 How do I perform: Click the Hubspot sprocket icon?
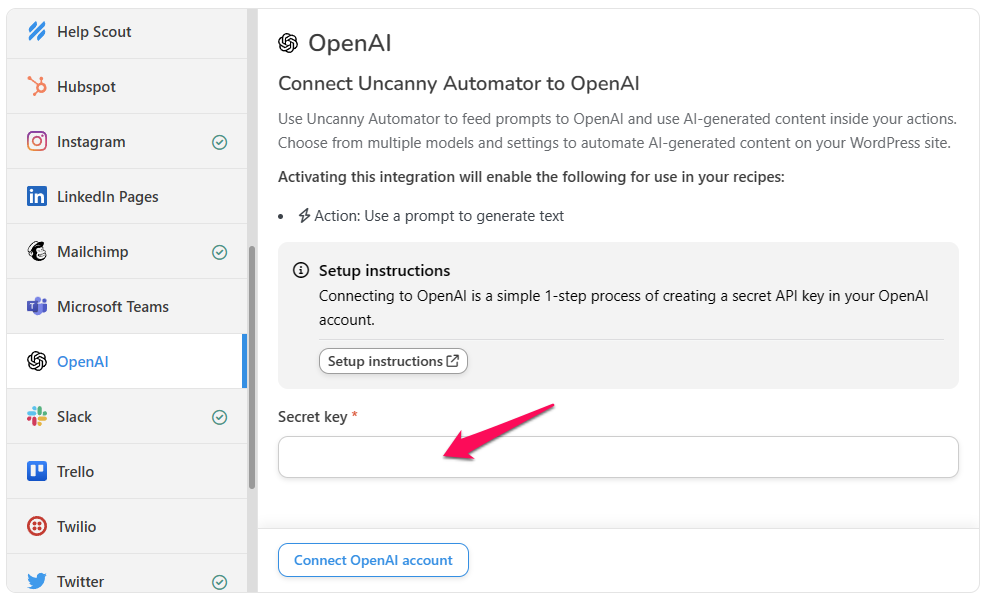pyautogui.click(x=37, y=87)
